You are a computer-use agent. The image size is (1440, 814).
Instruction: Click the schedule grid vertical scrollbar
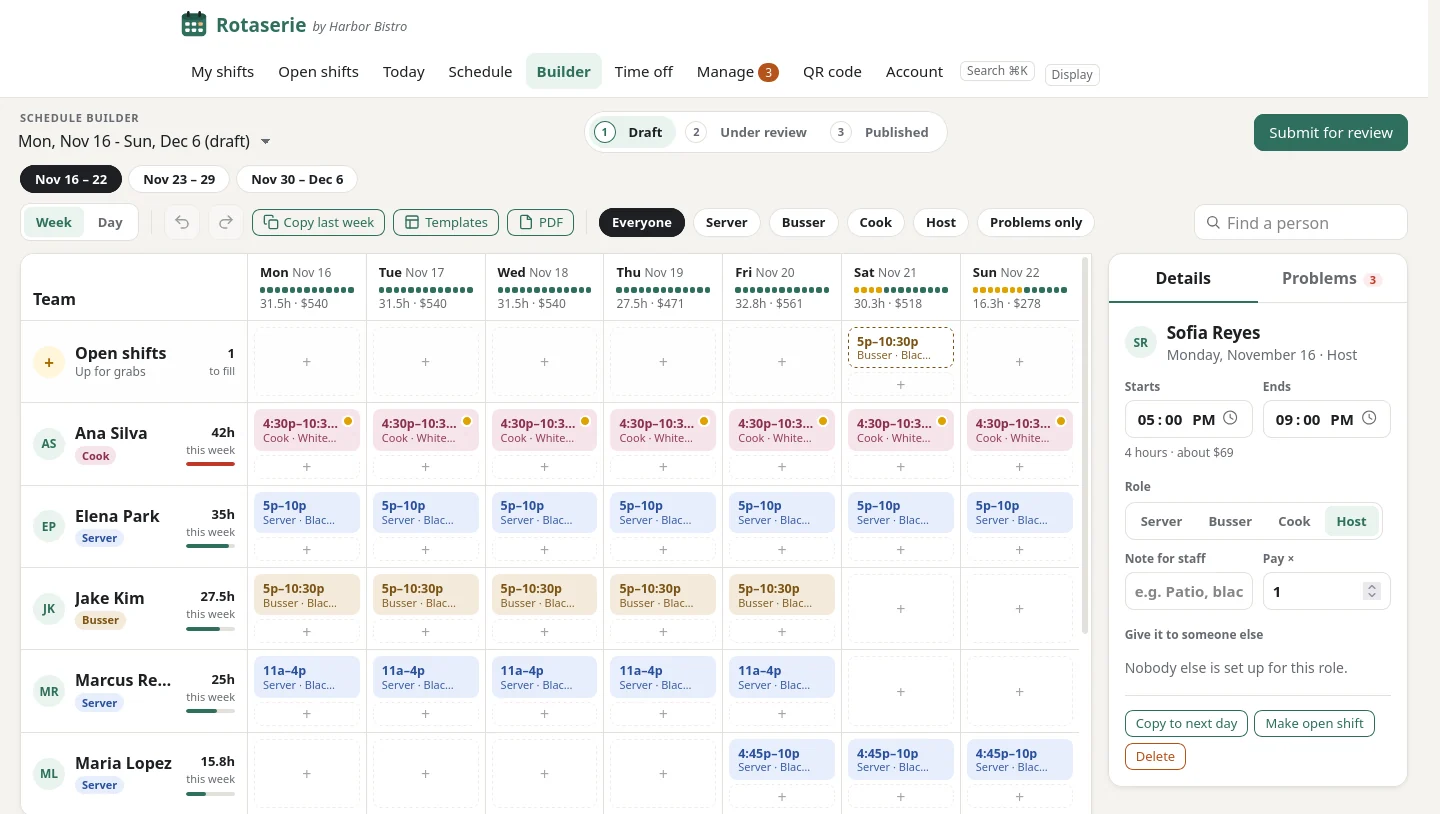1085,446
